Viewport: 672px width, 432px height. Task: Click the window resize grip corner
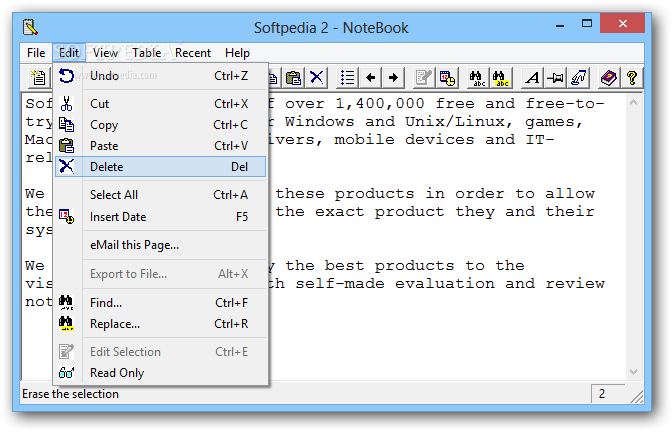pyautogui.click(x=636, y=397)
